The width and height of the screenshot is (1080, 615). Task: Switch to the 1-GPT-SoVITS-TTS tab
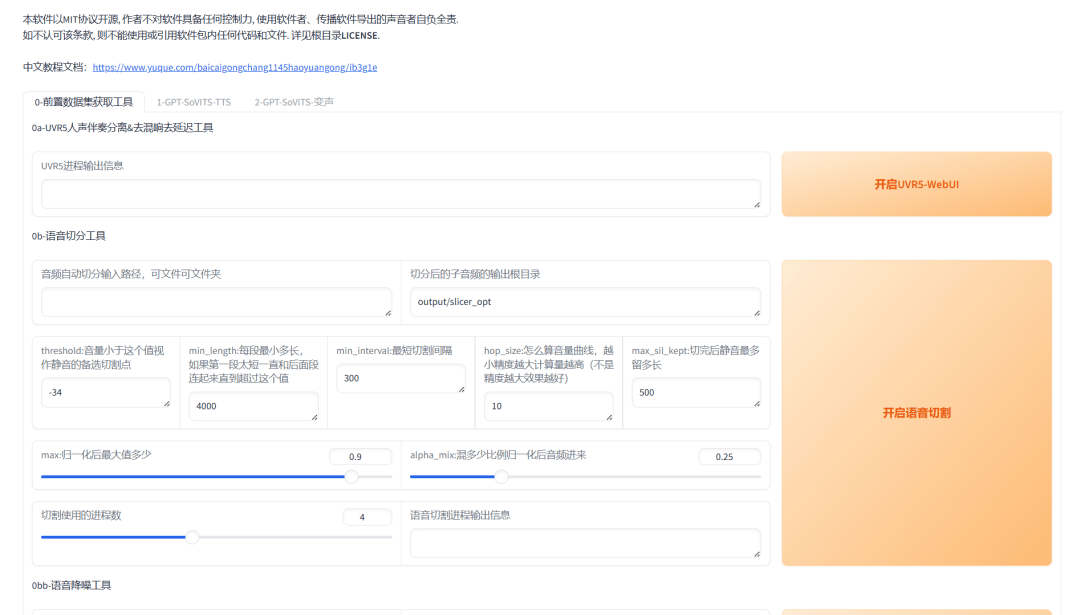193,102
